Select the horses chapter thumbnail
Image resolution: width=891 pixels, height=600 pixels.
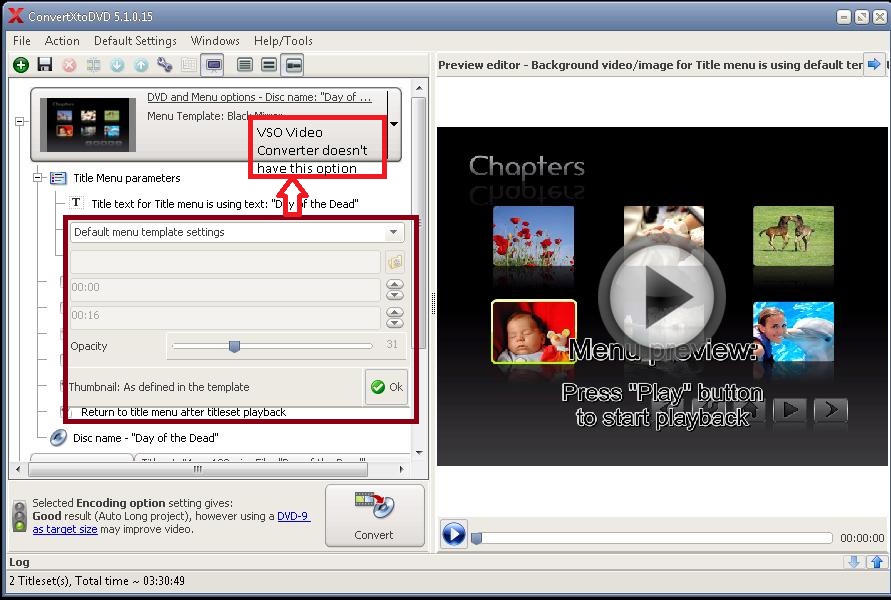[x=793, y=236]
